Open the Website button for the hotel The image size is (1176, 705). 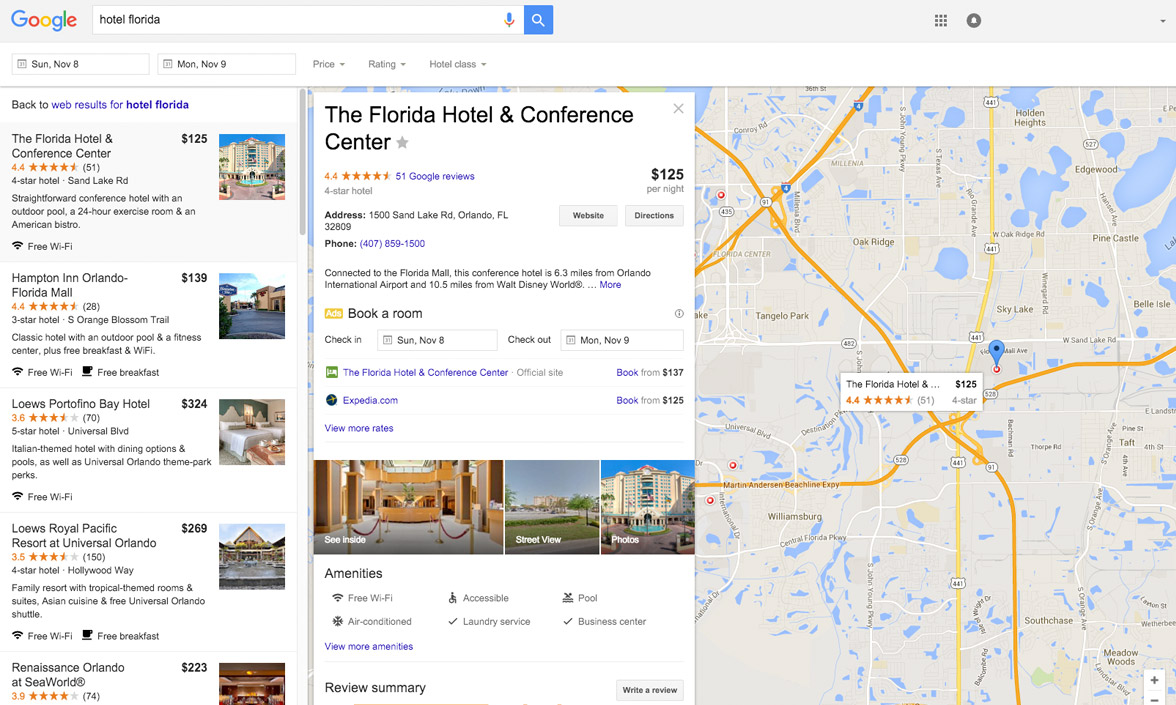click(588, 215)
